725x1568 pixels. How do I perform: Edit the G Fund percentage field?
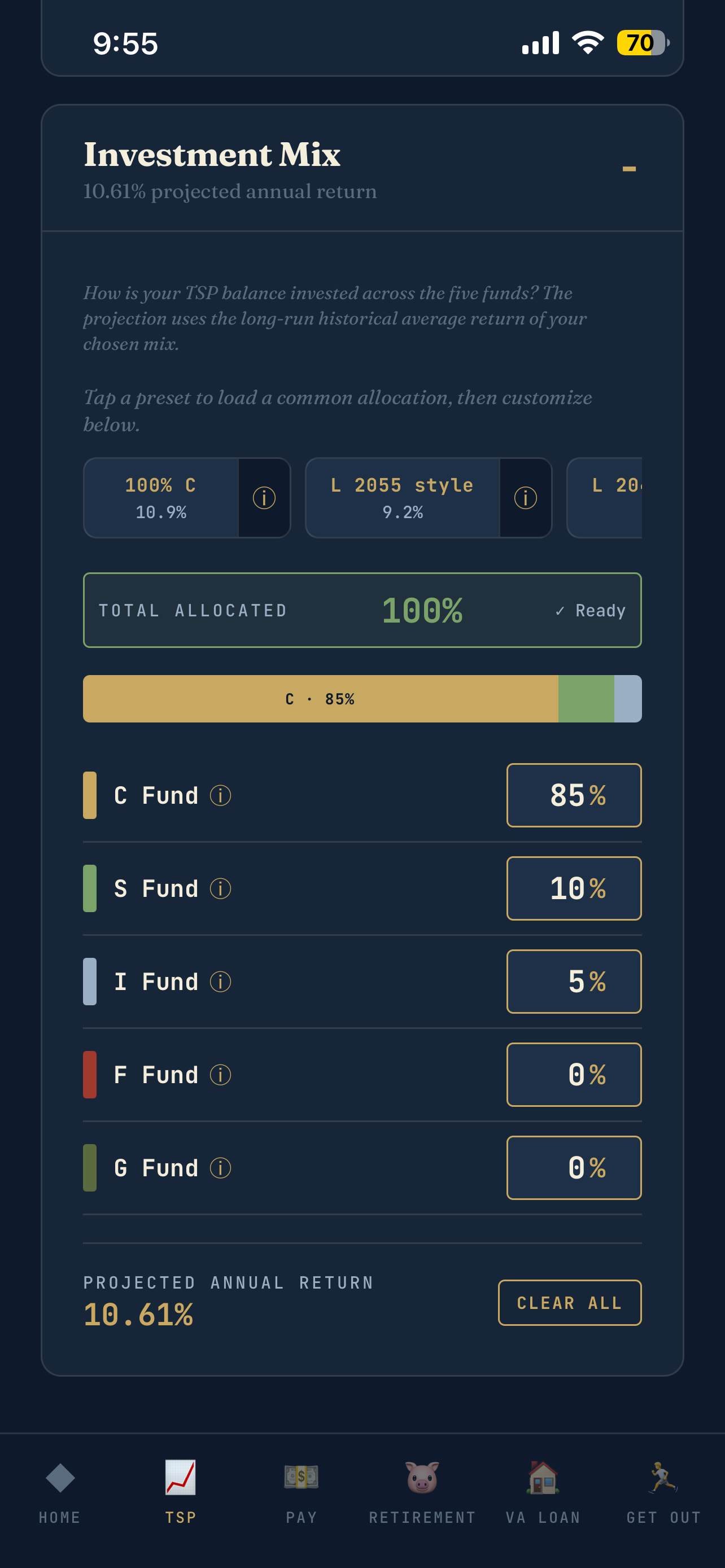[x=574, y=1168]
